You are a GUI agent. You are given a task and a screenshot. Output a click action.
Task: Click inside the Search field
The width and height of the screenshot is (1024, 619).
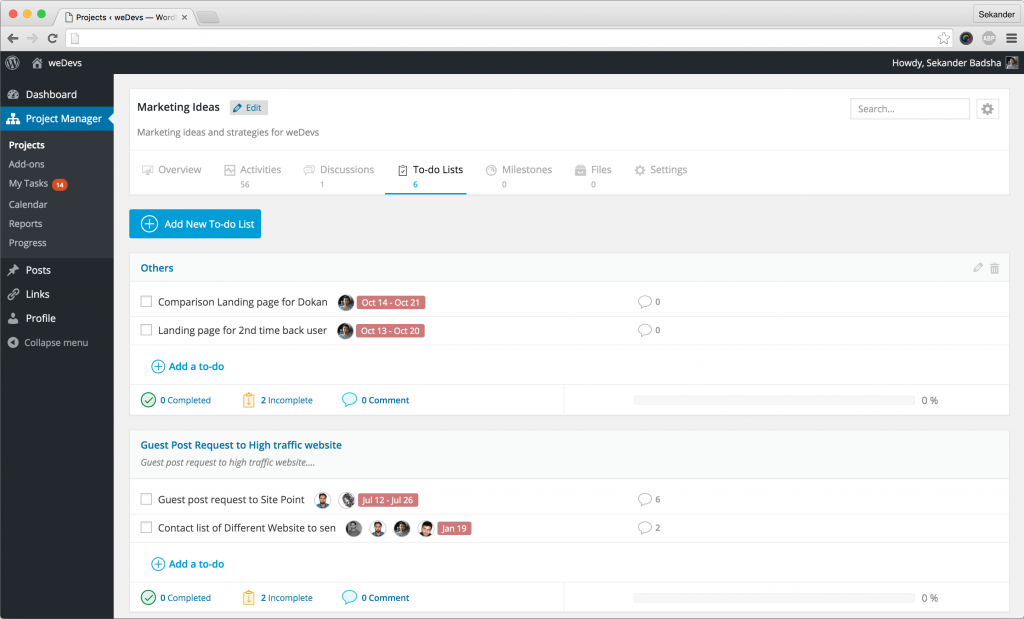[908, 108]
